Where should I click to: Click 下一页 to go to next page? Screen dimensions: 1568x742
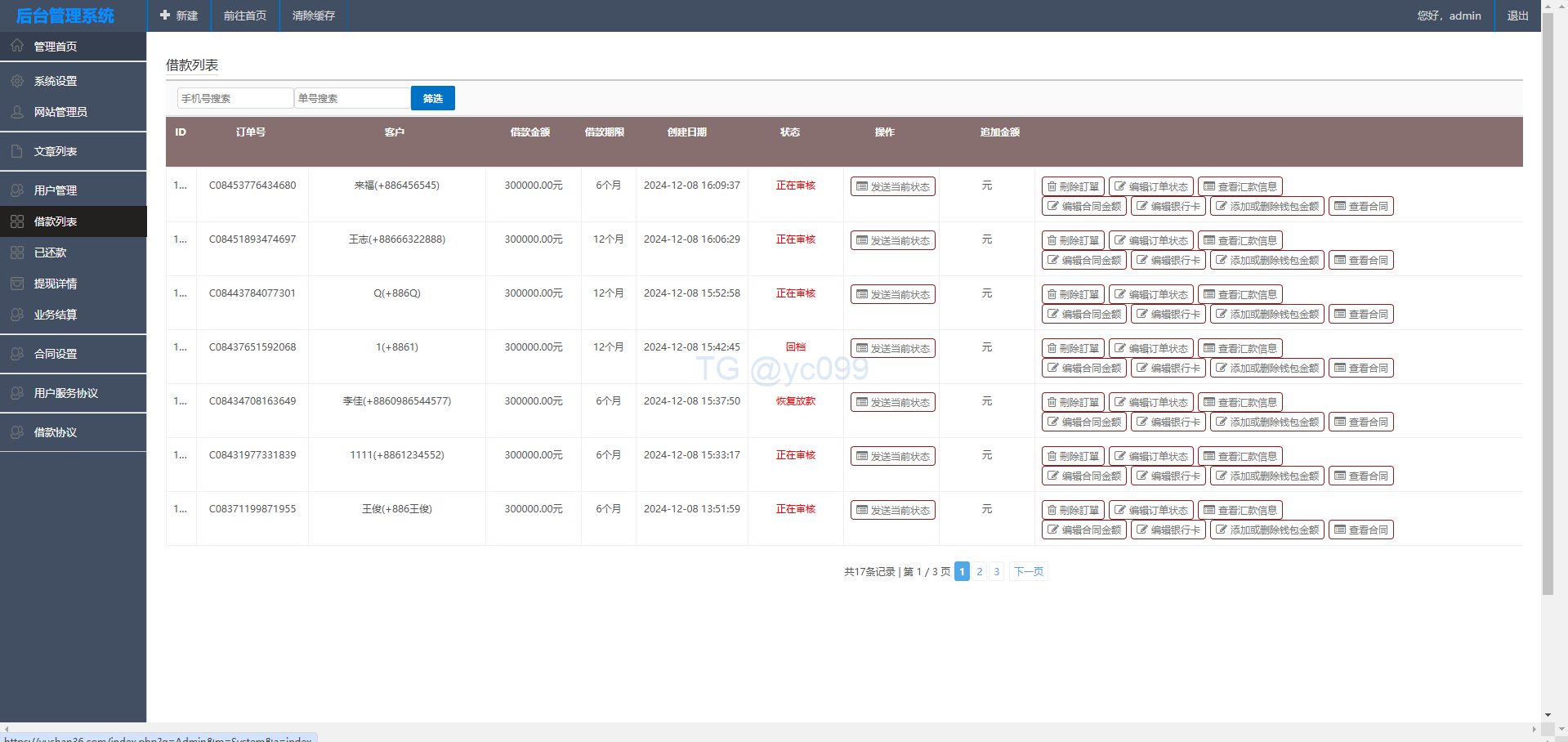pos(1028,572)
